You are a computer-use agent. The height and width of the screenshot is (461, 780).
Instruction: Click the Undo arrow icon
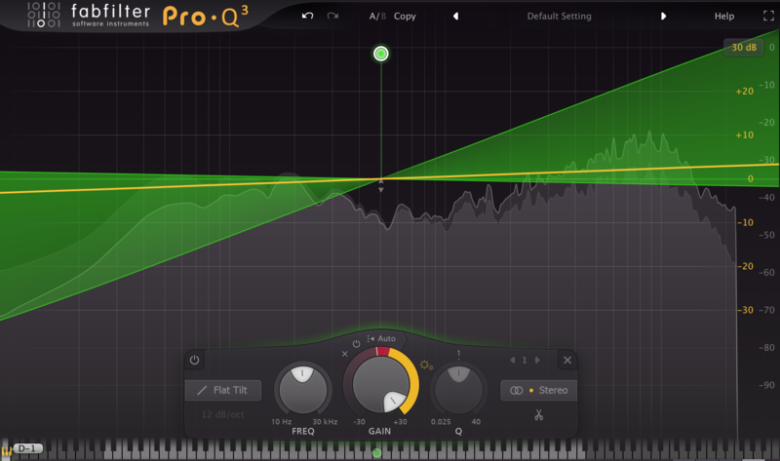(307, 16)
